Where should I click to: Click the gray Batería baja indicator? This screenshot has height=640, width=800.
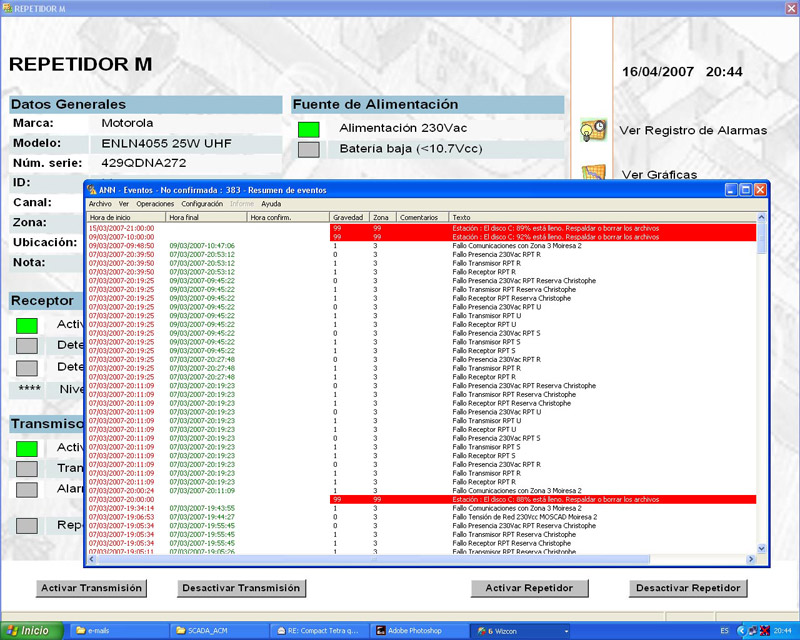pyautogui.click(x=308, y=150)
